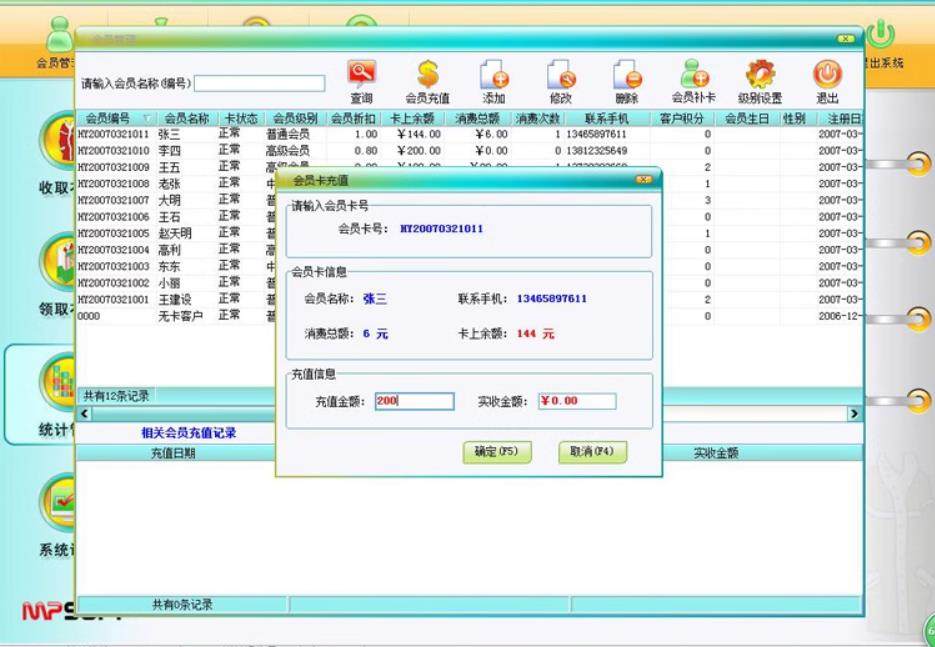Click the 会员级别 column header
This screenshot has width=935, height=647.
coord(295,118)
